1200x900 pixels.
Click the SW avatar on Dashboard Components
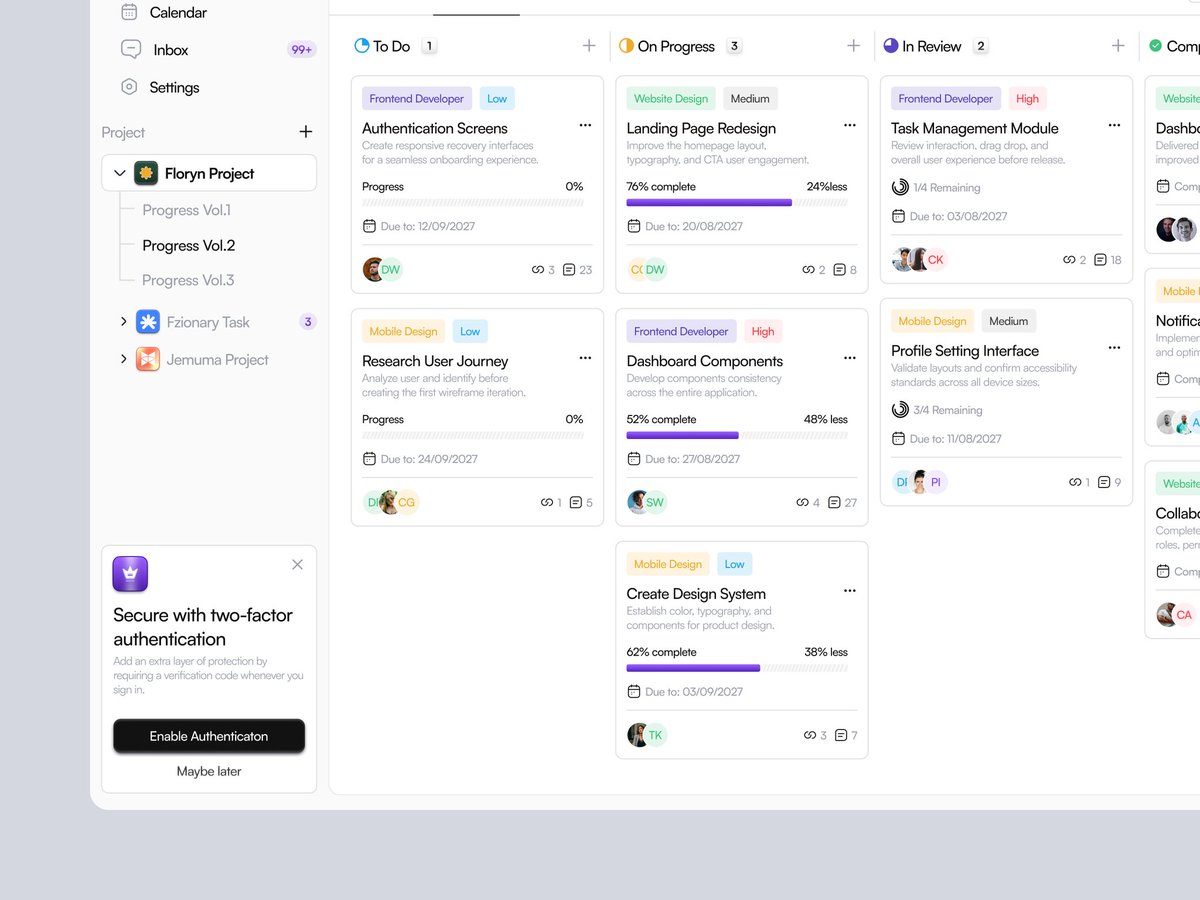[655, 502]
